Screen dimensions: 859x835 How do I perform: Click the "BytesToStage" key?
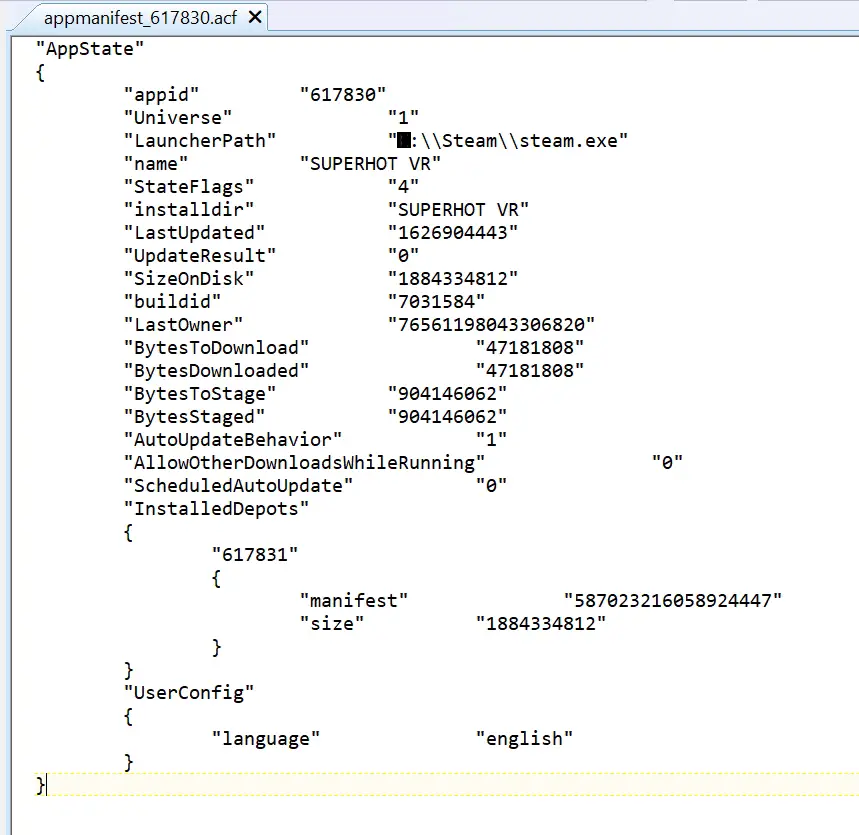200,394
